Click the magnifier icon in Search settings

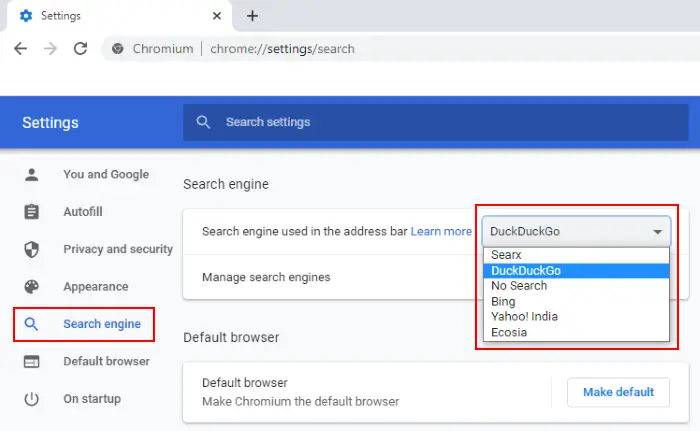tap(203, 122)
